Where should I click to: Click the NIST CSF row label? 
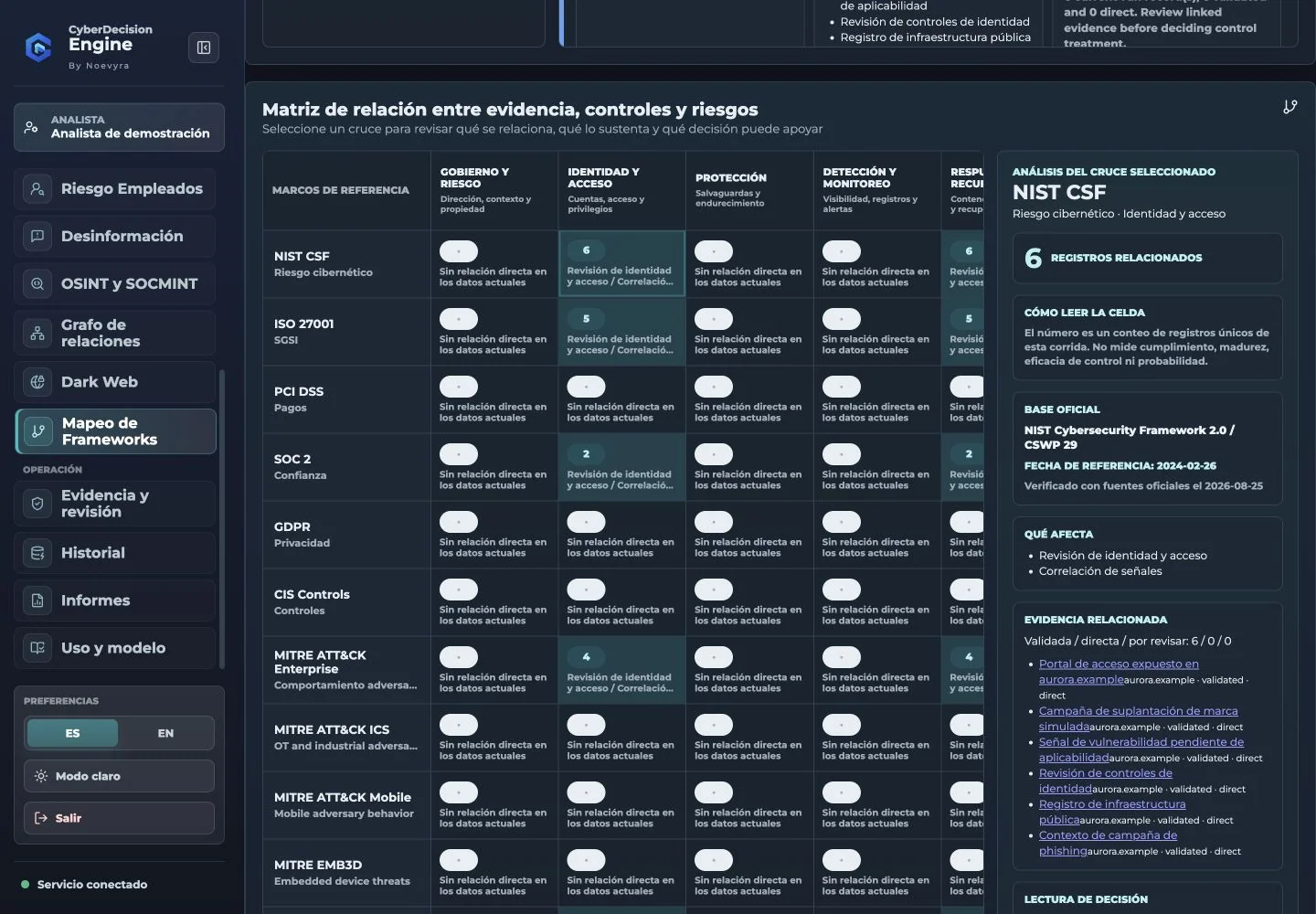(x=346, y=263)
